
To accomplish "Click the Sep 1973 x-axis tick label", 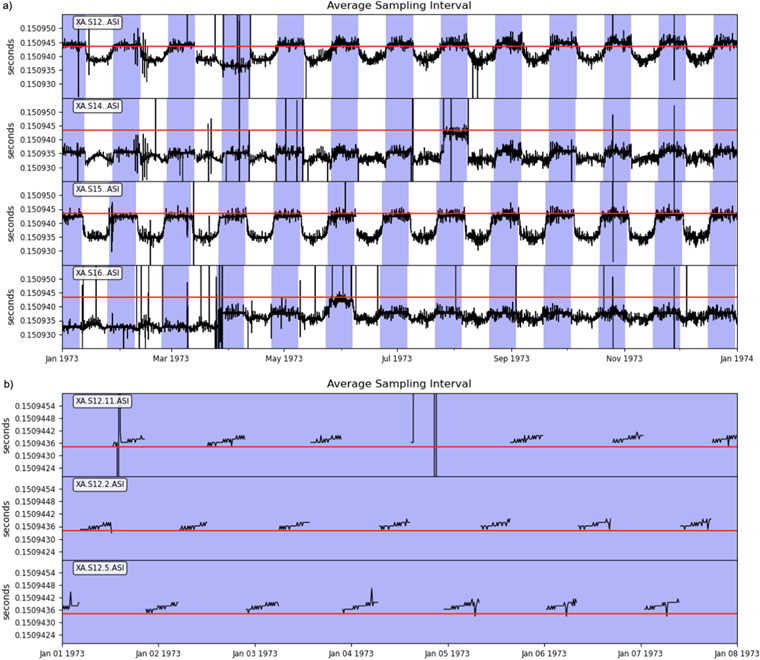I will point(511,359).
